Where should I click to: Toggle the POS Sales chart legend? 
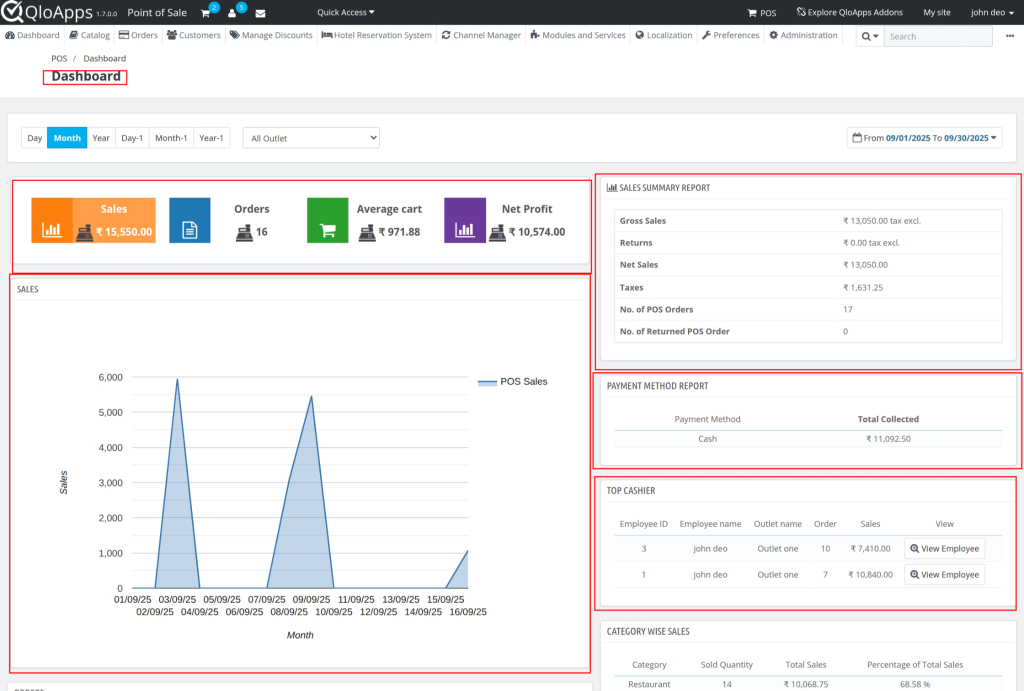click(x=513, y=381)
